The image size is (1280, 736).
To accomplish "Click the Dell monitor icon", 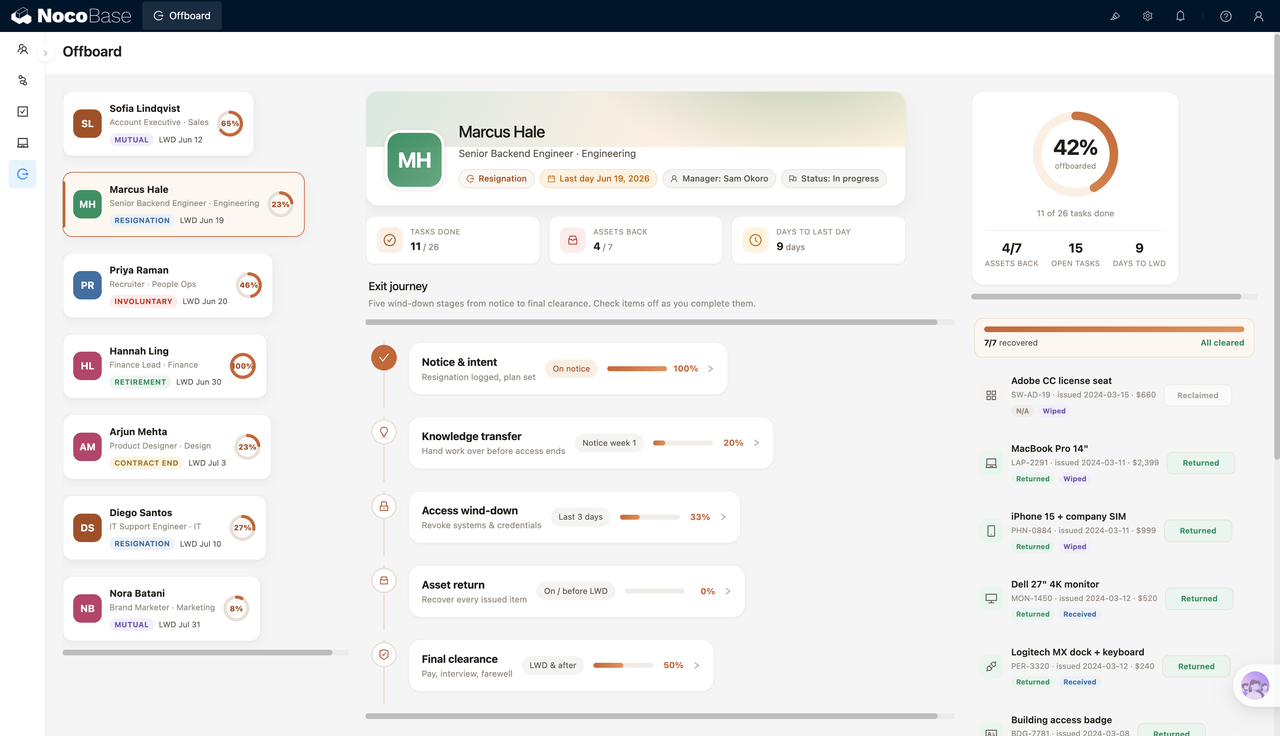I will click(x=991, y=599).
